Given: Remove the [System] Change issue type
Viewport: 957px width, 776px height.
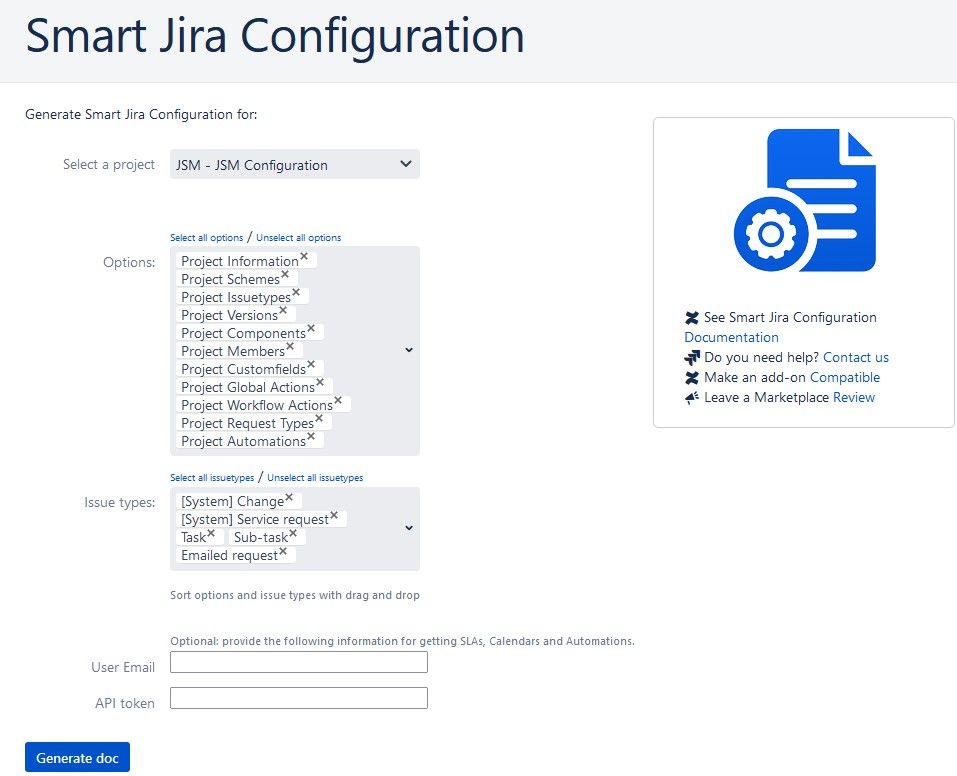Looking at the screenshot, I should pyautogui.click(x=289, y=497).
